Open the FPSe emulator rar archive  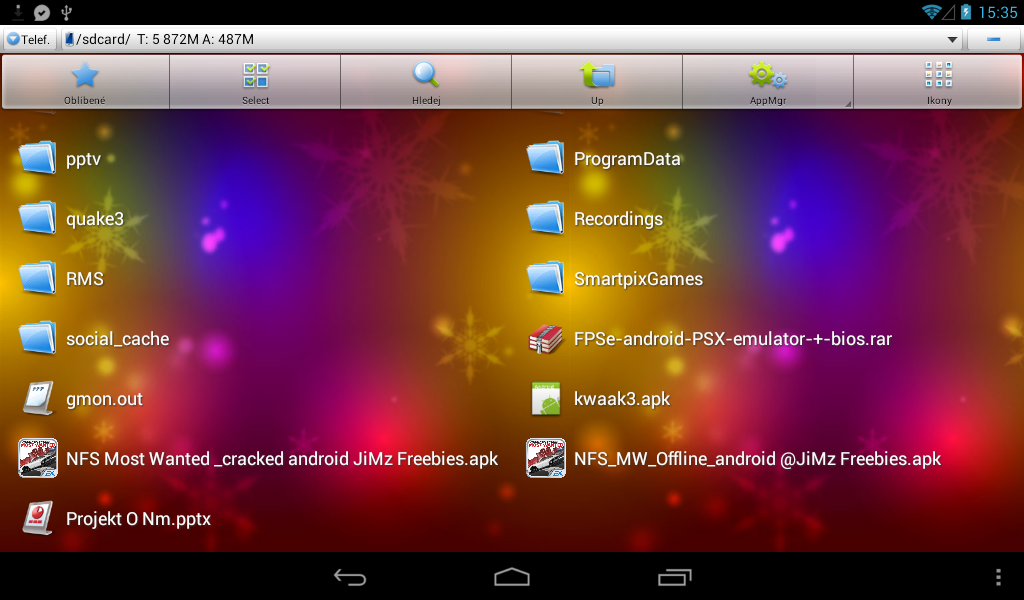click(732, 339)
